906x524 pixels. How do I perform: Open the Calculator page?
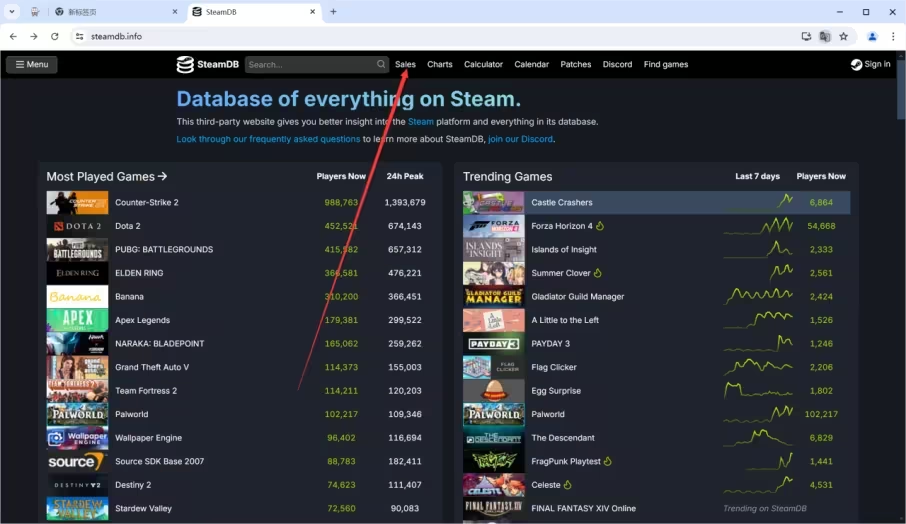(x=483, y=64)
